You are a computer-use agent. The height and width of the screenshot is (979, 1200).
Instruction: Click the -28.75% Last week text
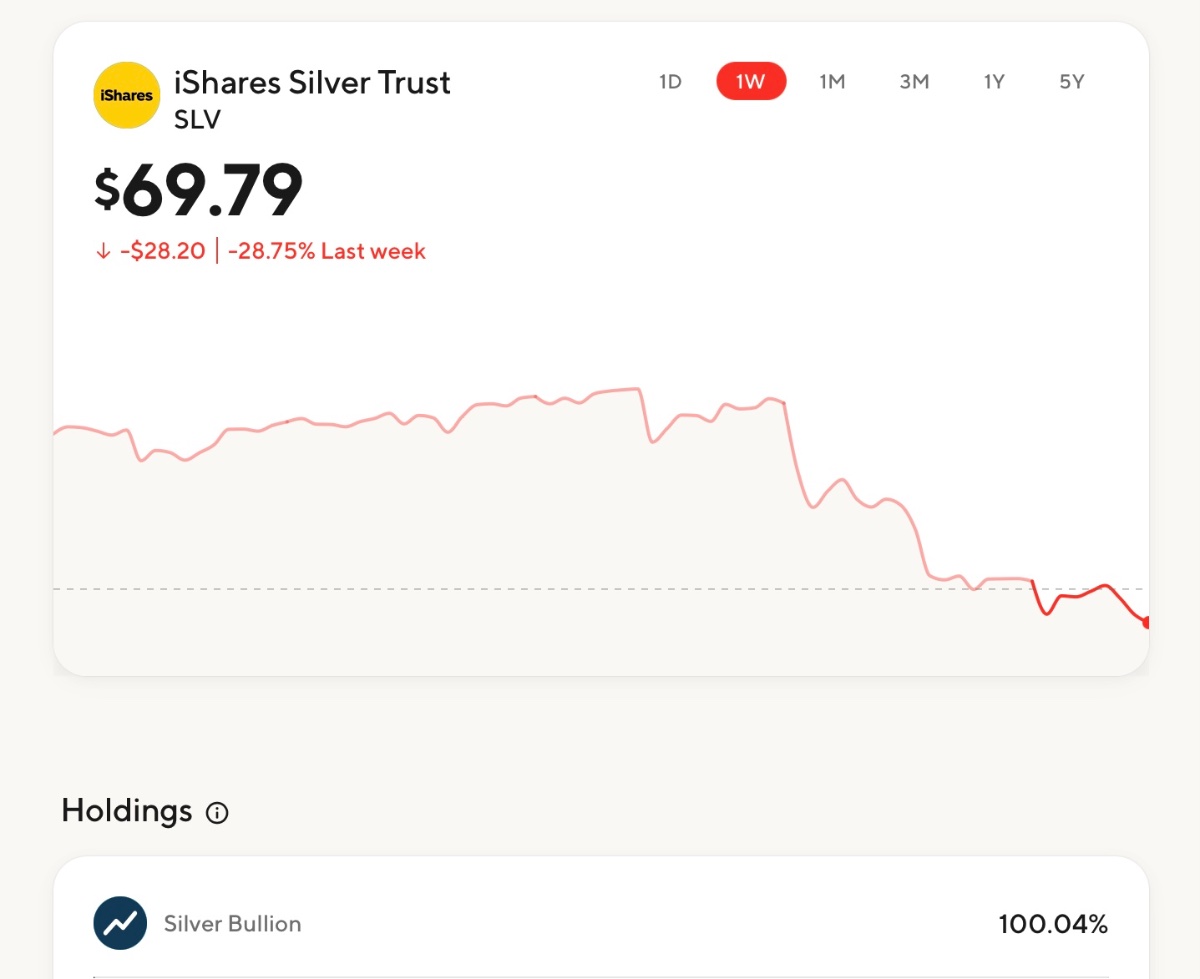pos(327,251)
